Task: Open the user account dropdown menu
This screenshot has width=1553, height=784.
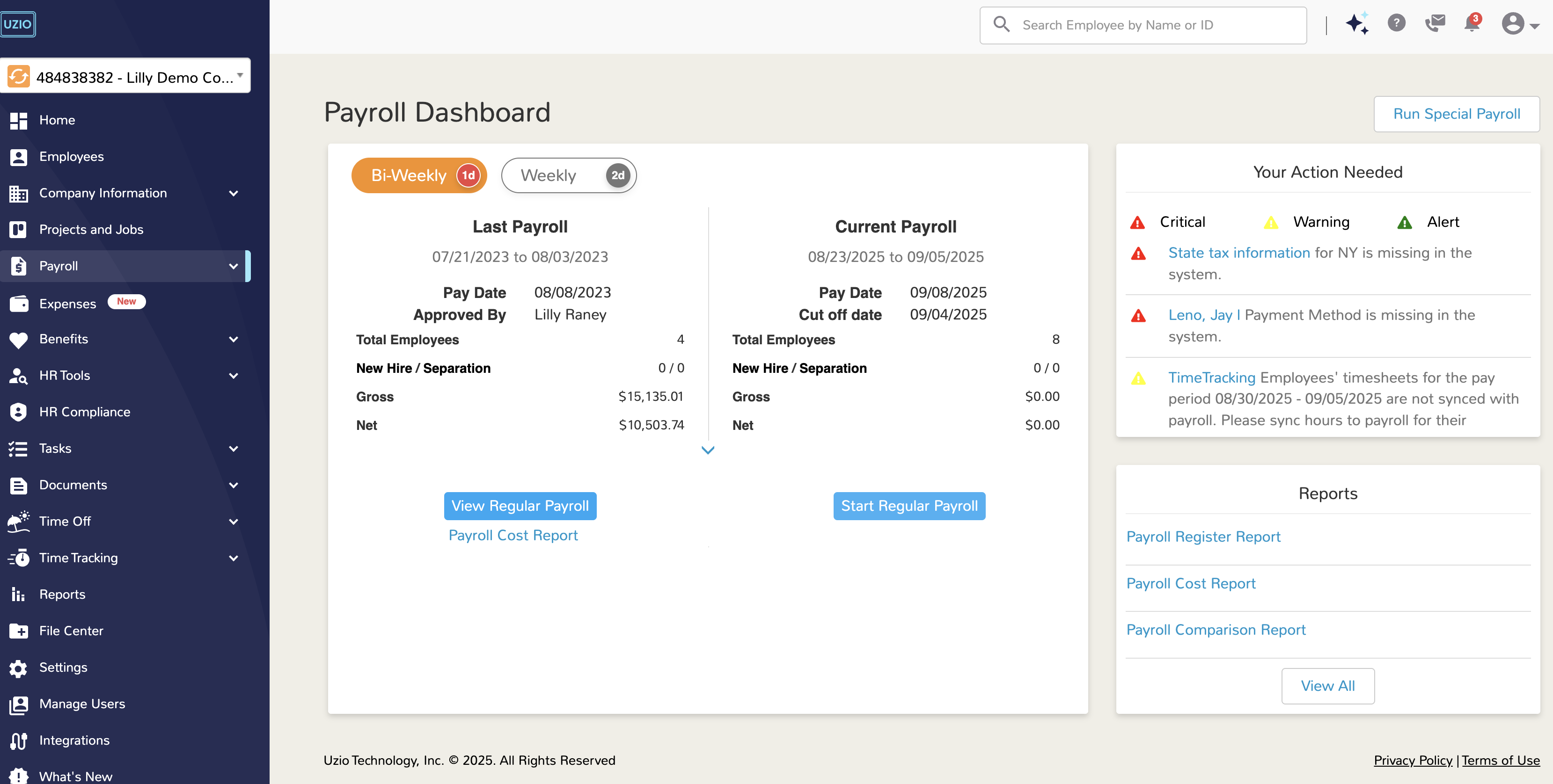Action: pos(1520,24)
